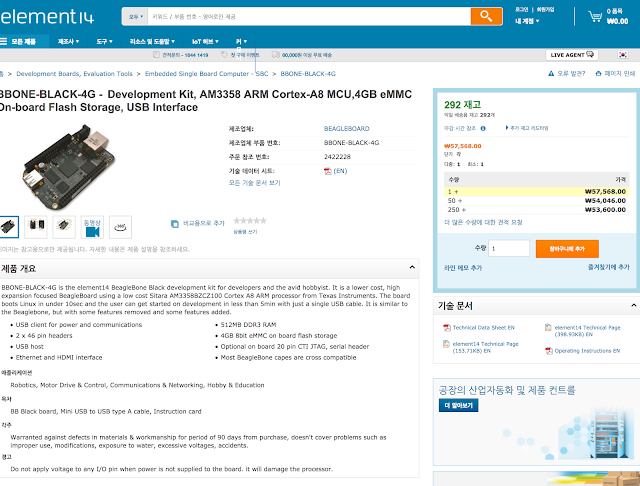This screenshot has height=486, width=640.
Task: Open the hamburger all-products menu
Action: (x=3, y=41)
